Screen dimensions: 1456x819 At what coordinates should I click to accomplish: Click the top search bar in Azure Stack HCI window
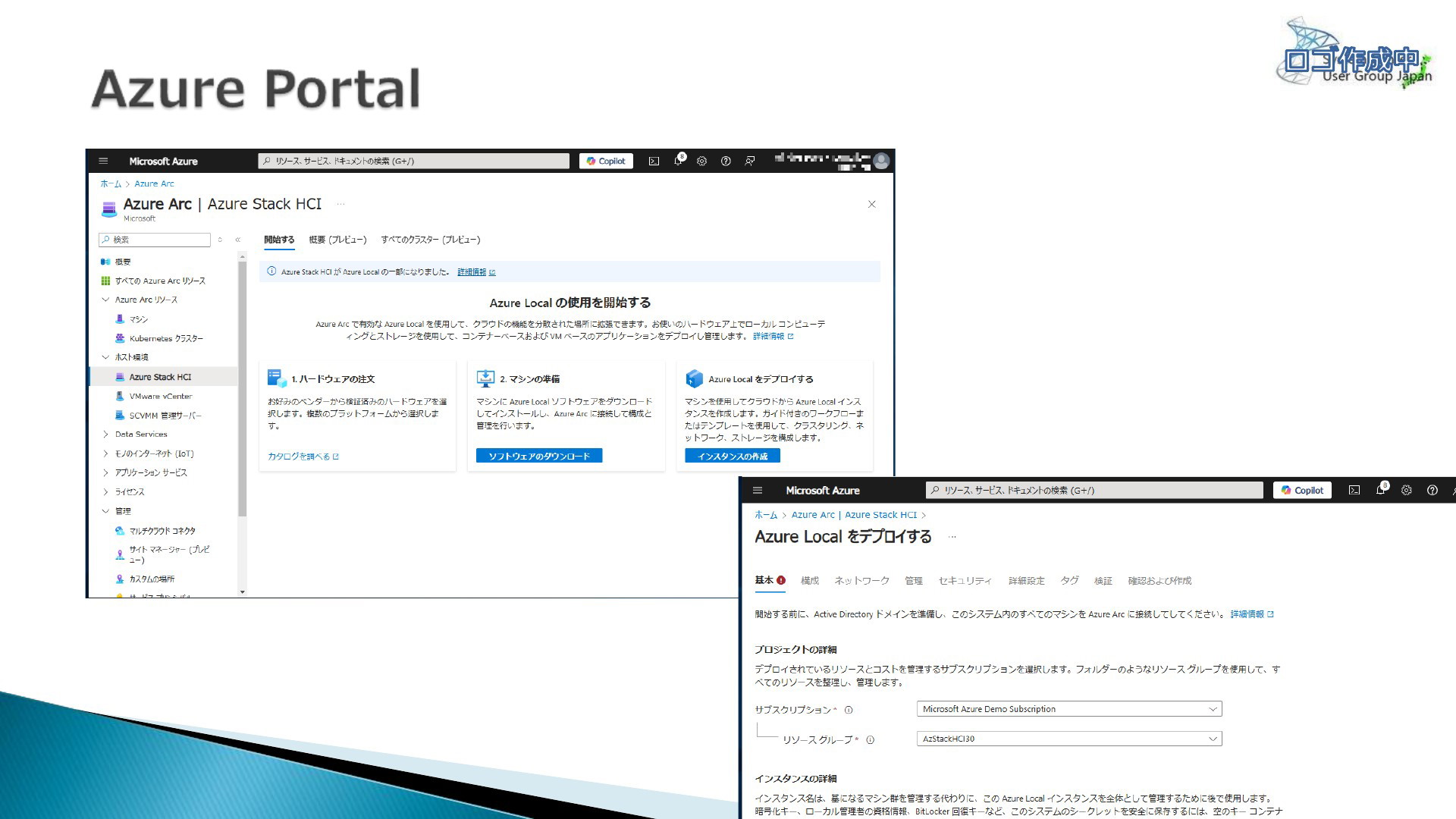pyautogui.click(x=414, y=161)
